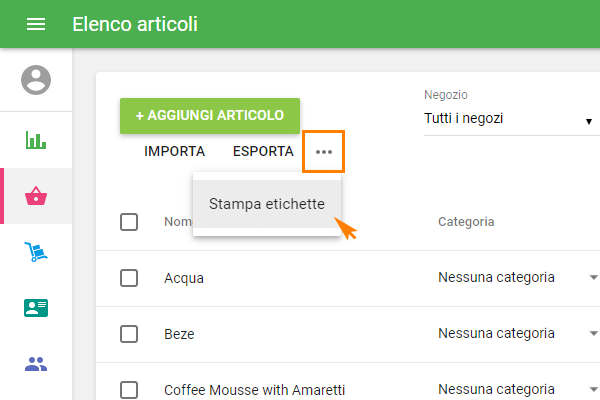Open inventory management trolley icon
This screenshot has height=400, width=600.
(36, 252)
